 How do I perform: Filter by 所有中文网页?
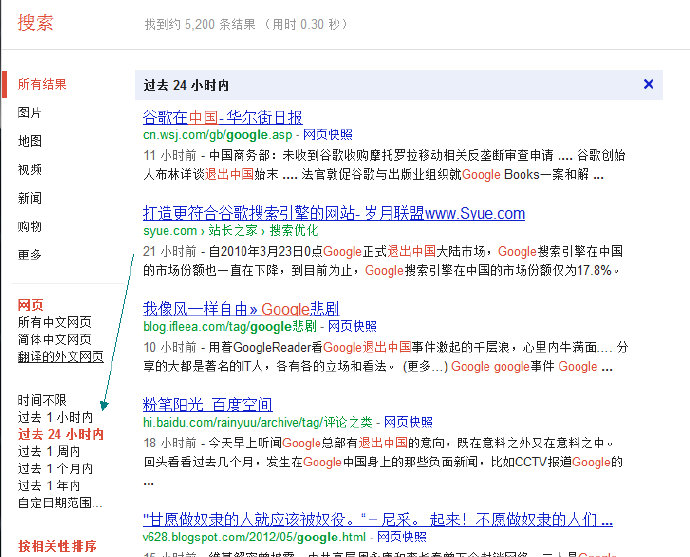click(x=55, y=322)
